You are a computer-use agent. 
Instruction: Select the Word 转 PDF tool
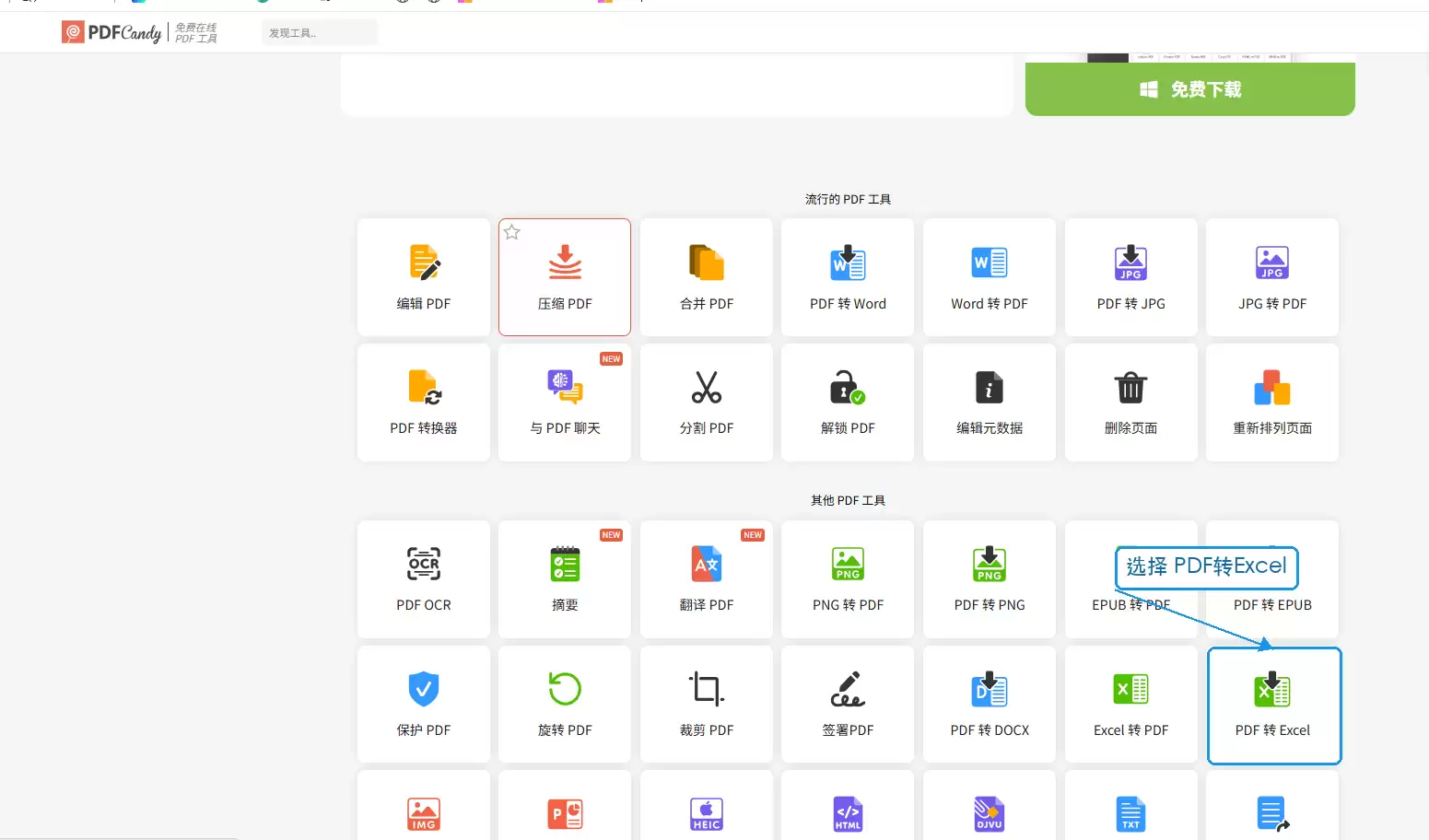point(990,277)
